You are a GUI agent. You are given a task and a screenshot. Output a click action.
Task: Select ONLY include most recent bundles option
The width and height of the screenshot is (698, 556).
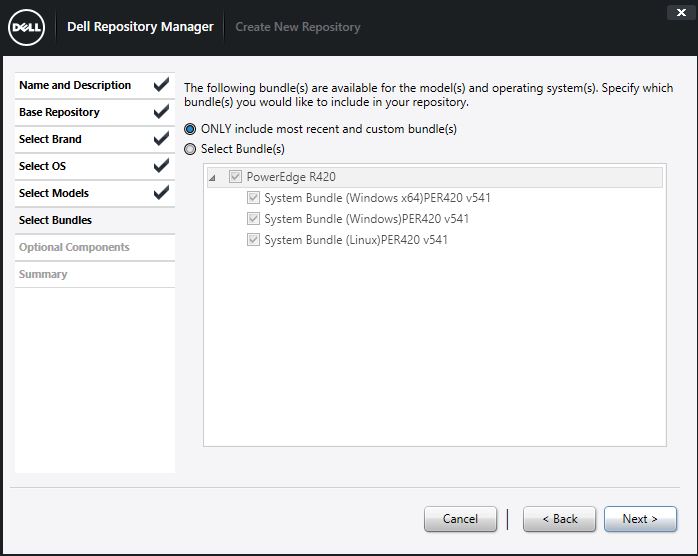click(x=190, y=129)
